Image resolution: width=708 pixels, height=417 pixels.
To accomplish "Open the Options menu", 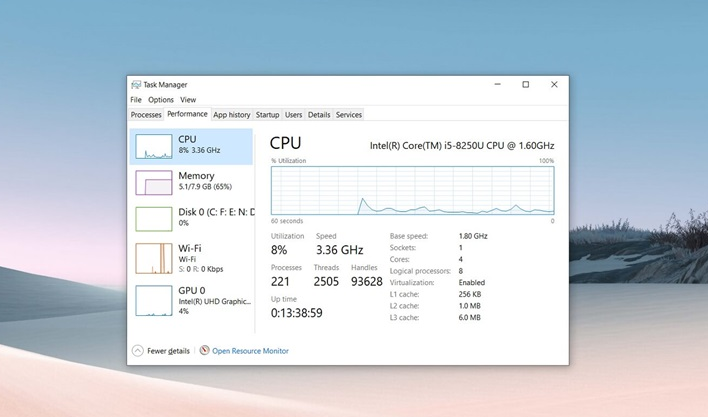I will tap(161, 100).
